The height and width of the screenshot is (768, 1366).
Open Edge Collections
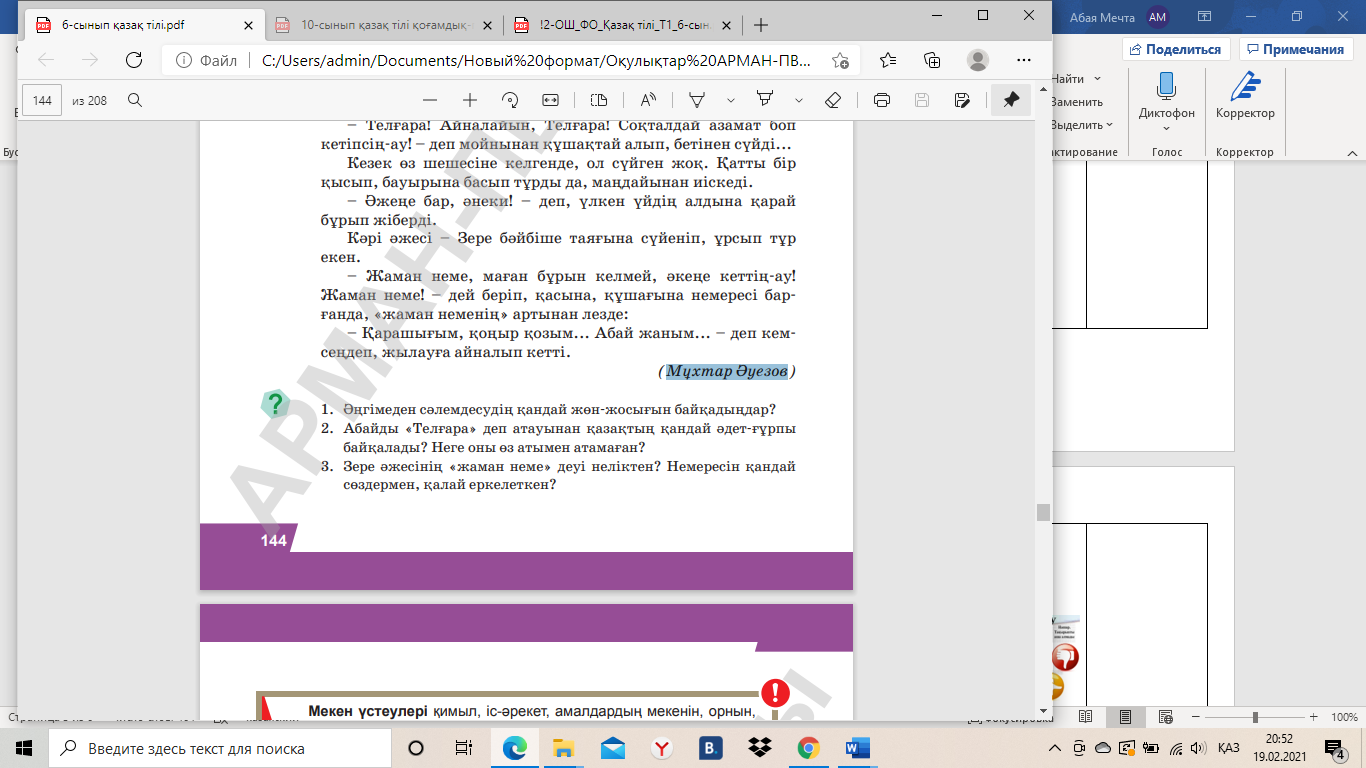point(933,60)
